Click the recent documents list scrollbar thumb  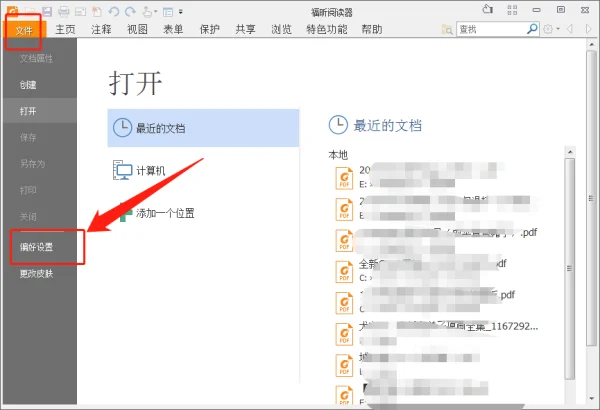570,268
